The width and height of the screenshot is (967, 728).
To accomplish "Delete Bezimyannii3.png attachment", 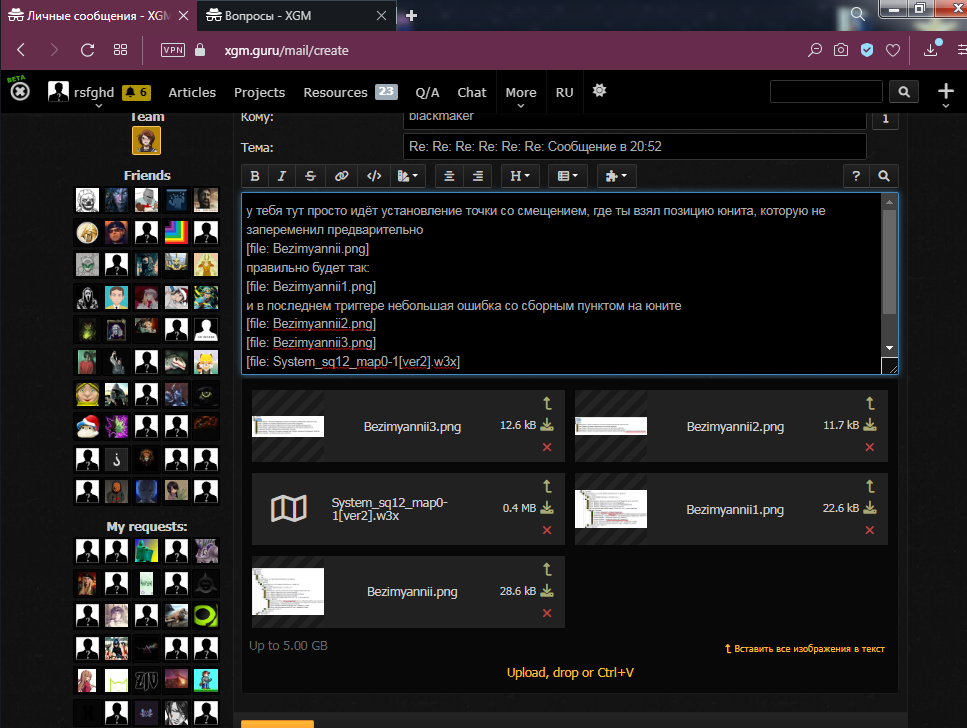I will (547, 447).
